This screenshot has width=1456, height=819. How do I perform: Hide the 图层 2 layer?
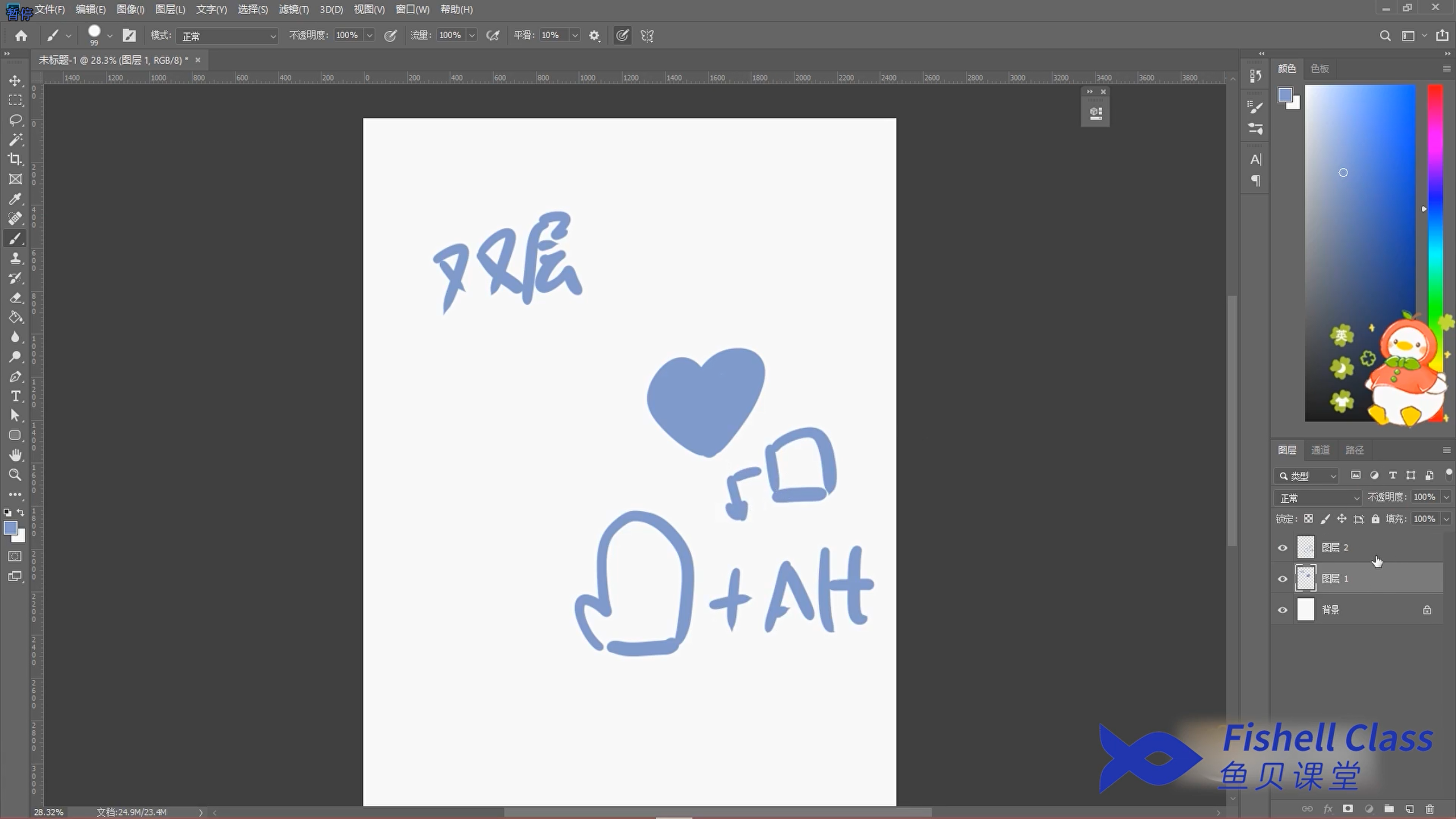1283,548
